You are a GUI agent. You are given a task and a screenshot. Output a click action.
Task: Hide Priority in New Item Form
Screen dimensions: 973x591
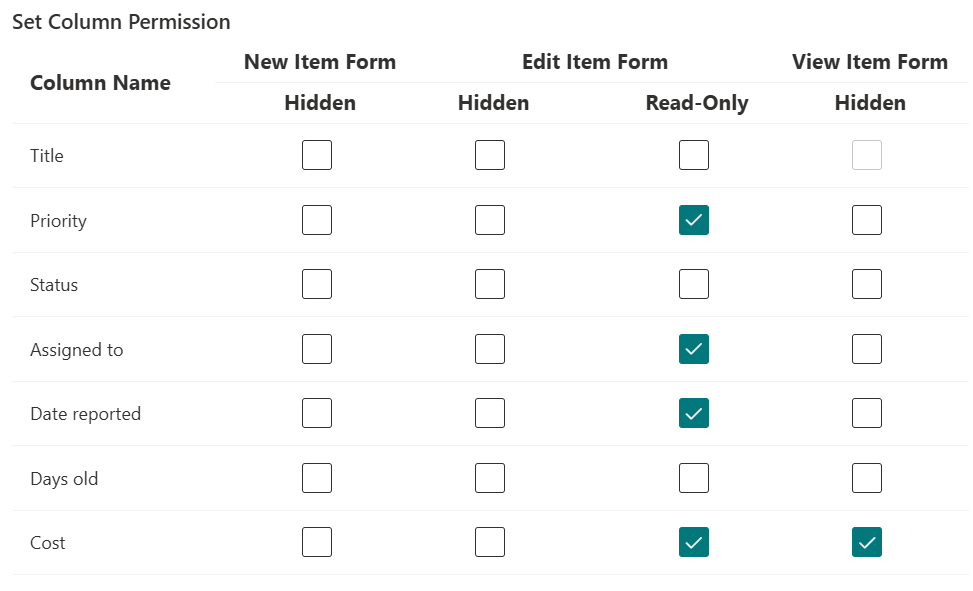click(316, 220)
